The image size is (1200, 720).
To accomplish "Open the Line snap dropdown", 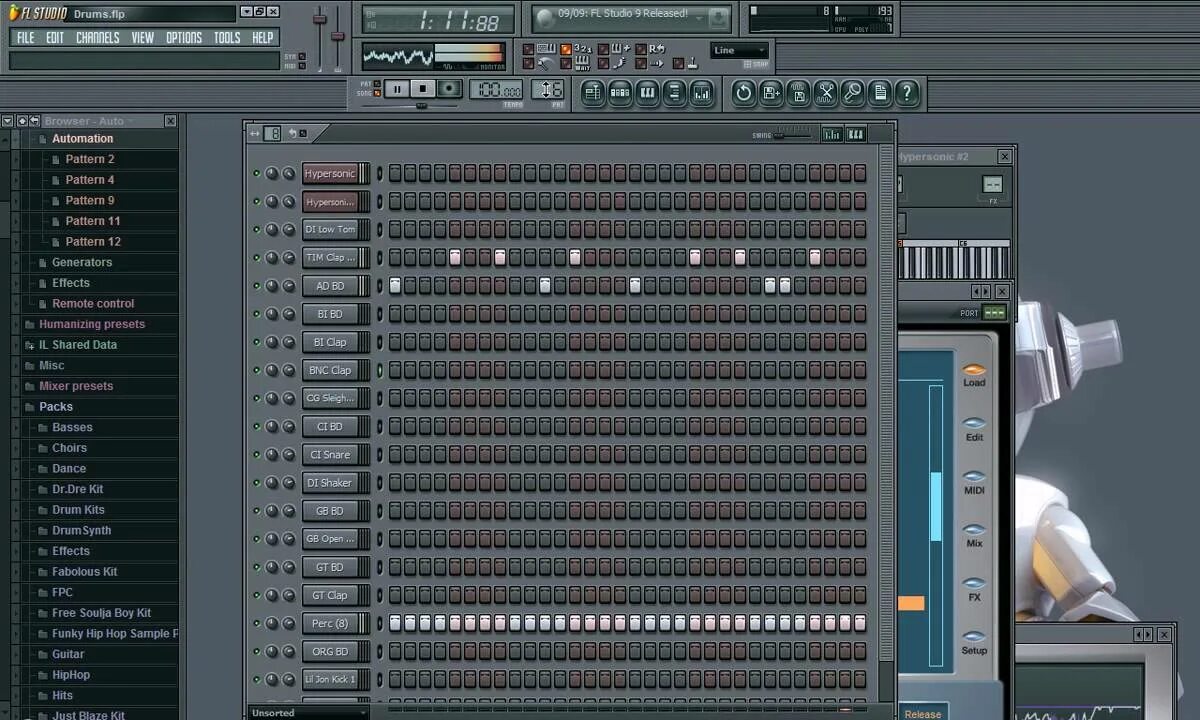I will pyautogui.click(x=740, y=50).
